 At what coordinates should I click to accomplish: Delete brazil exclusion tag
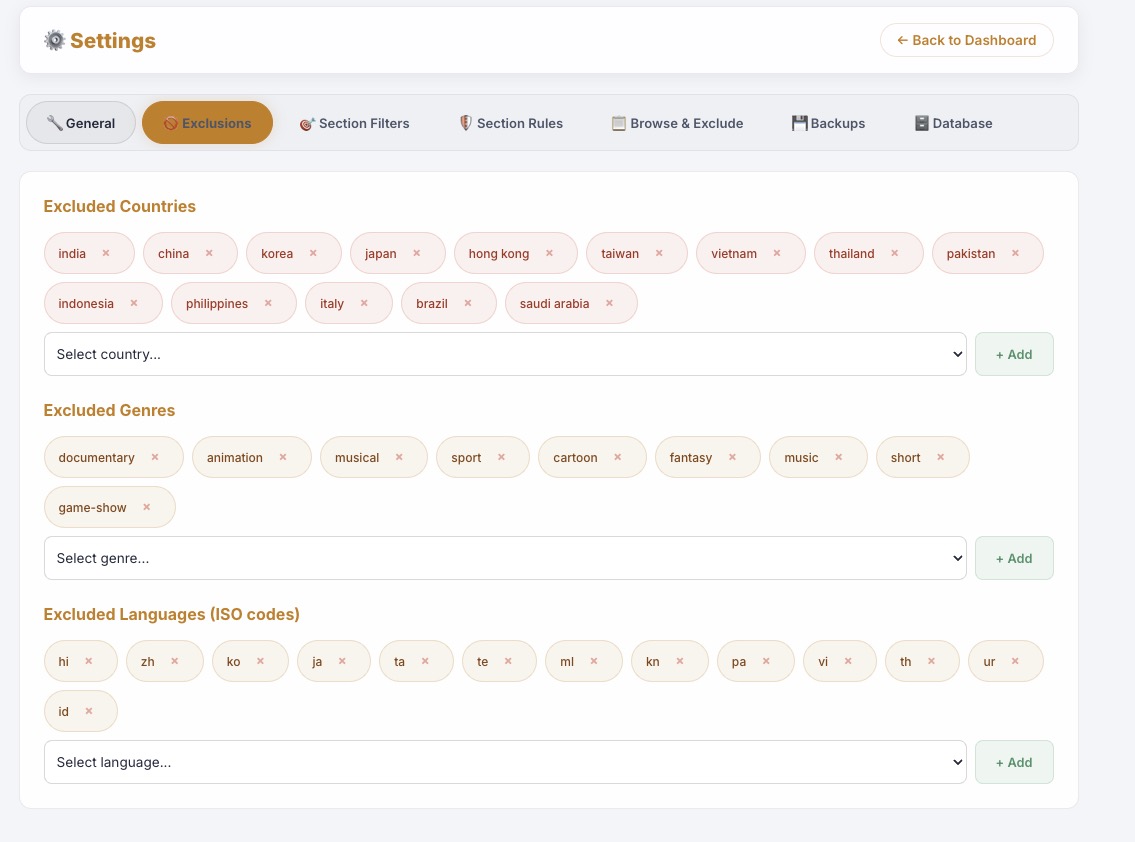[468, 303]
